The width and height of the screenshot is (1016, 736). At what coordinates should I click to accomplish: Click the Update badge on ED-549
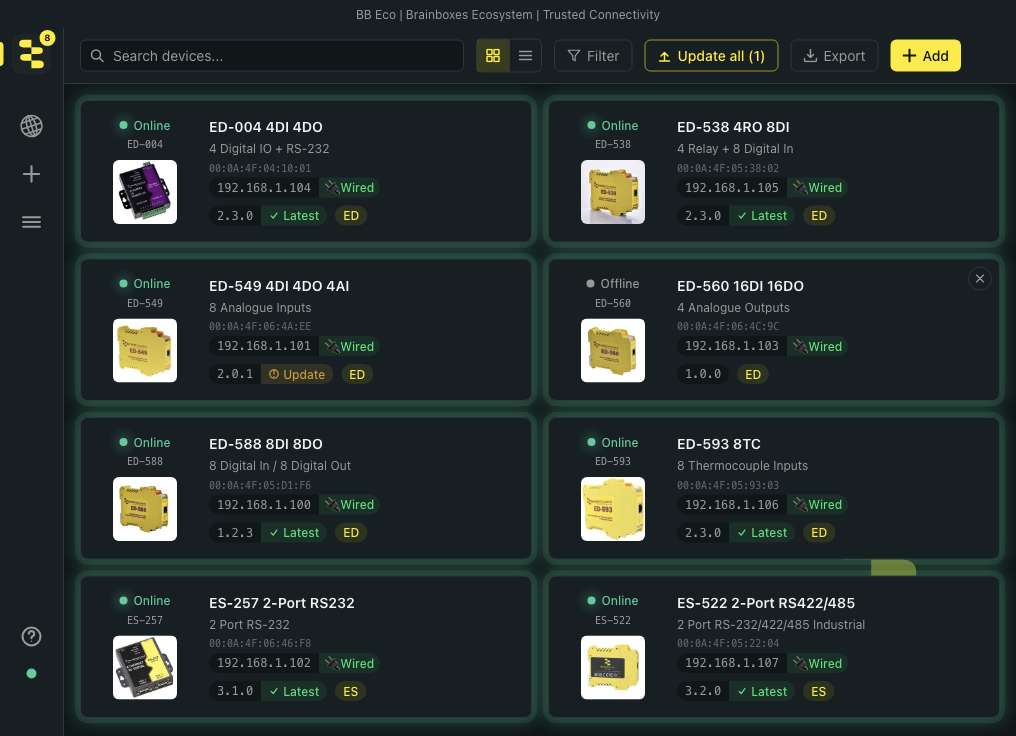[x=297, y=374]
